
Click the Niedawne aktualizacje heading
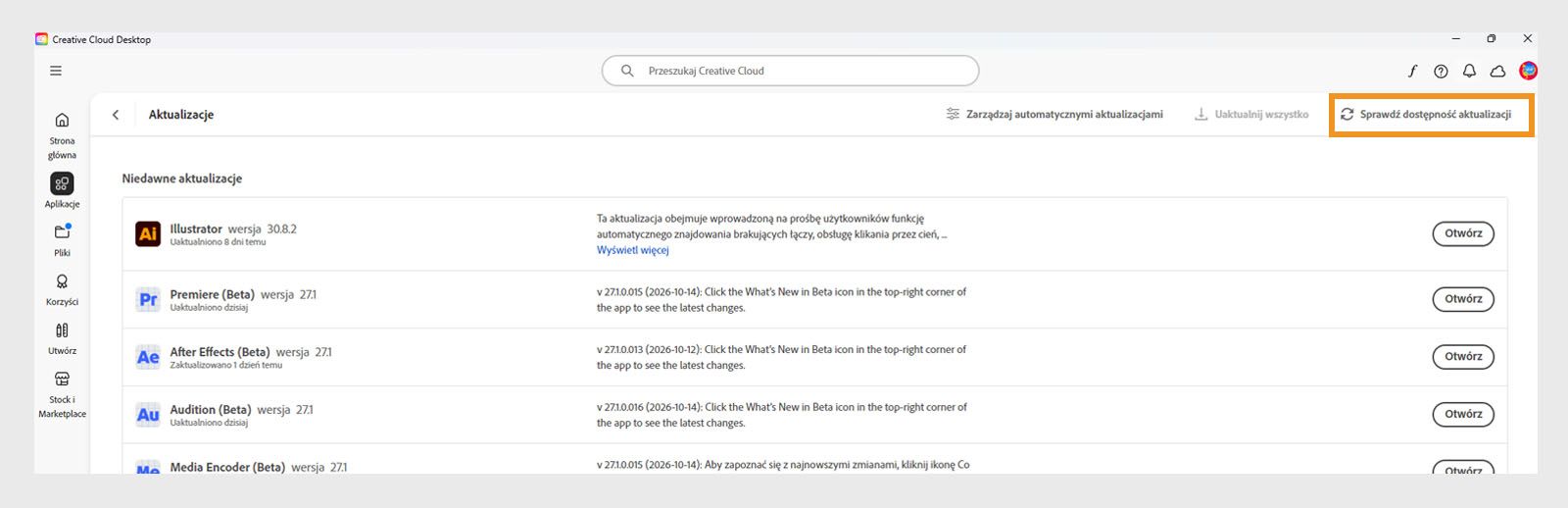pyautogui.click(x=182, y=178)
